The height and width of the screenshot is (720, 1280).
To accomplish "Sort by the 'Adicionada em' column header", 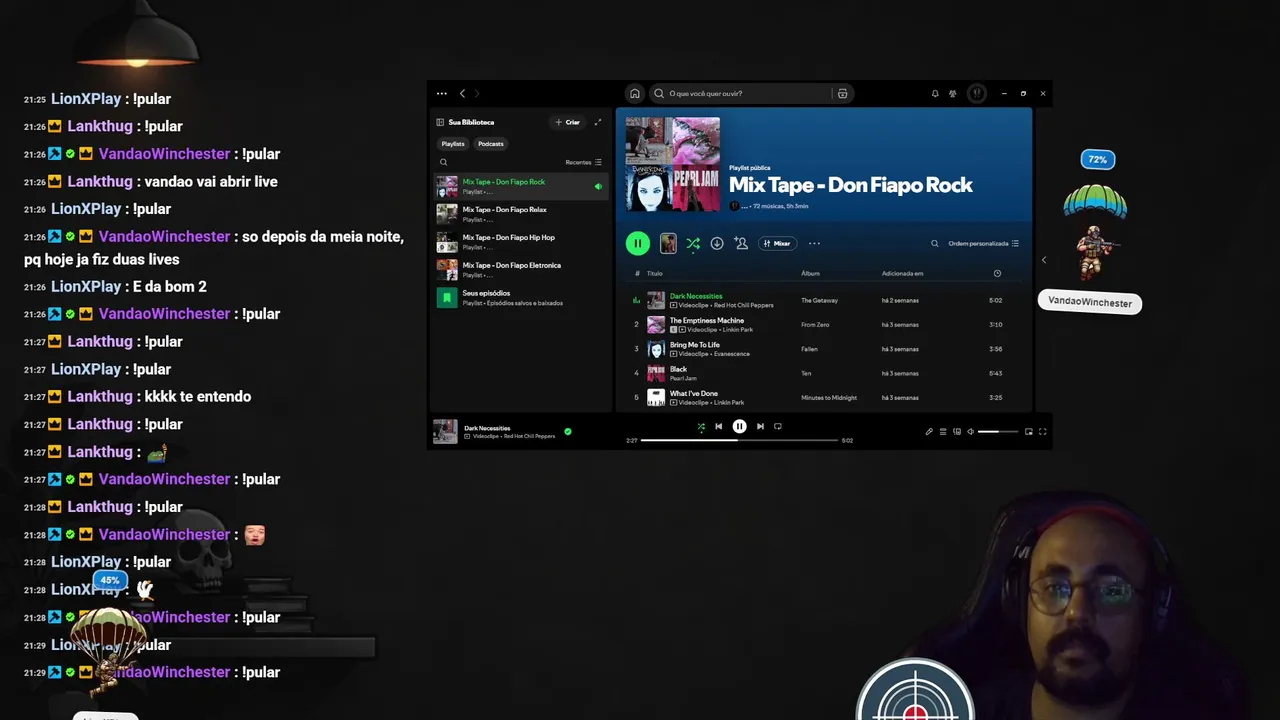I will click(x=902, y=273).
